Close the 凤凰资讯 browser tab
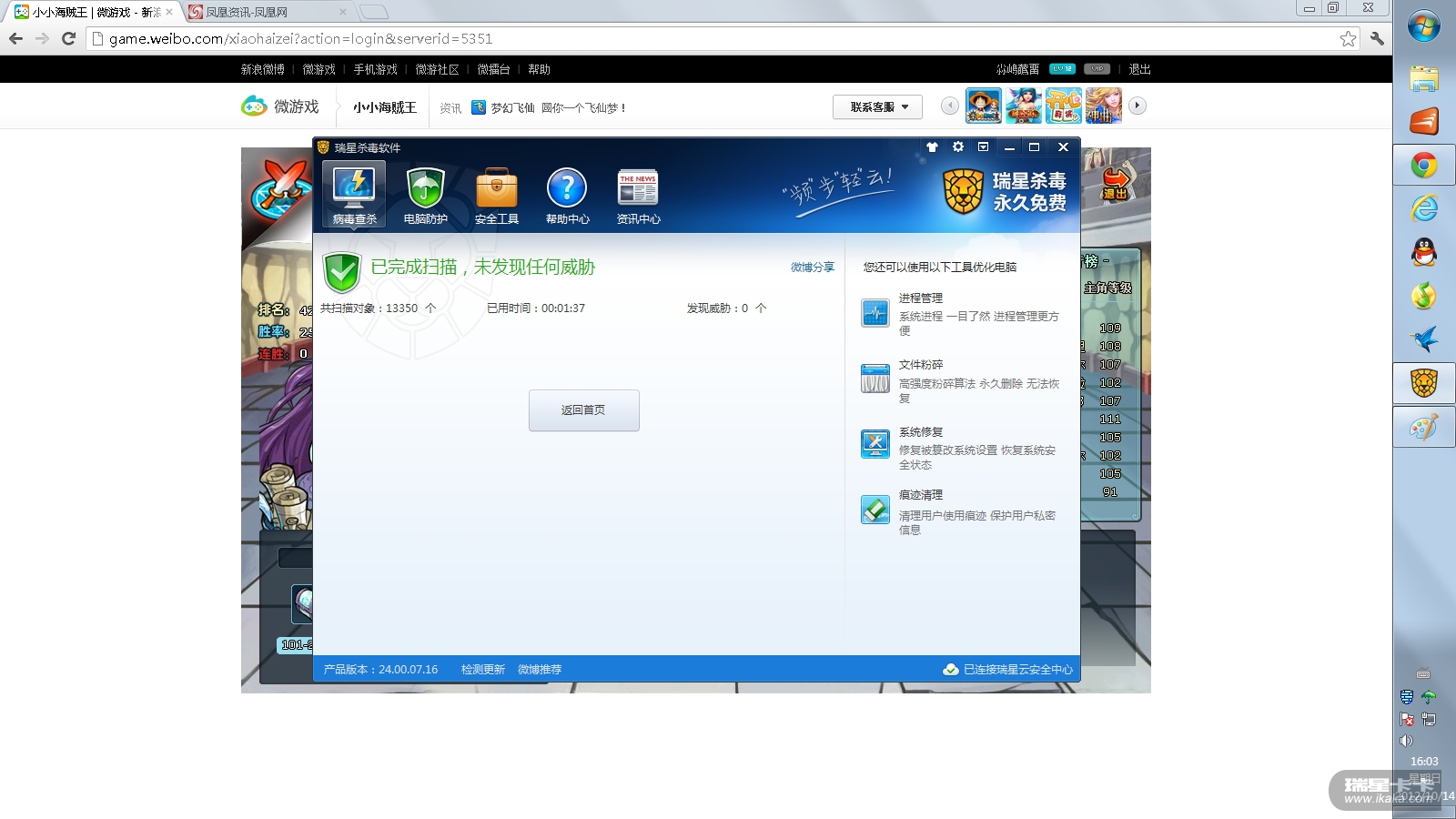This screenshot has width=1456, height=819. 342,12
